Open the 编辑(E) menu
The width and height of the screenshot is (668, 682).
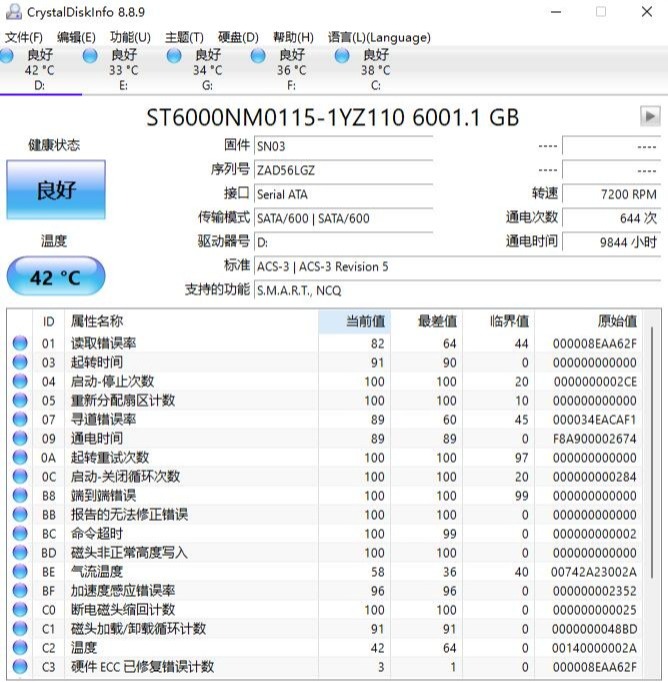coord(76,37)
